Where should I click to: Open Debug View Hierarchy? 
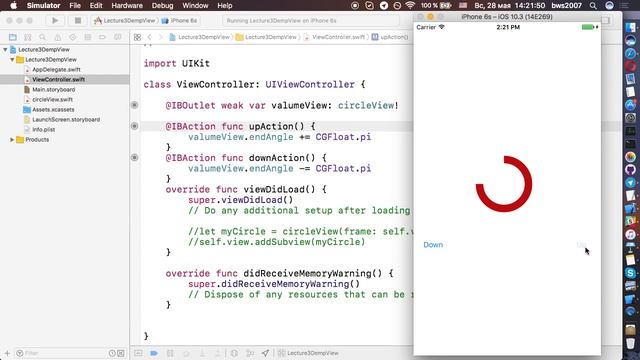click(234, 353)
